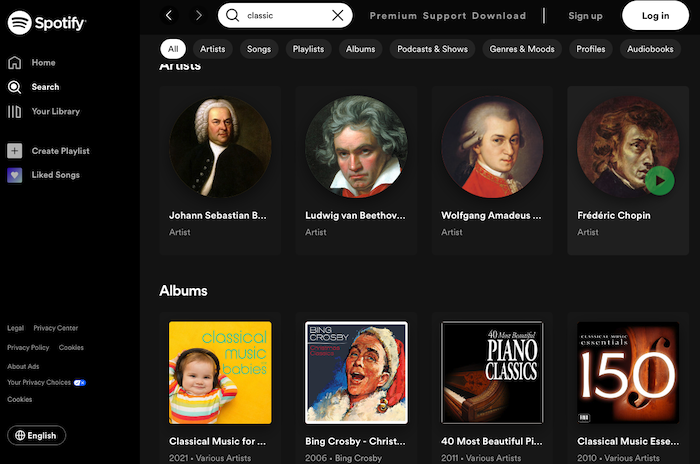Click the Log in button
This screenshot has height=464, width=700.
click(x=655, y=16)
